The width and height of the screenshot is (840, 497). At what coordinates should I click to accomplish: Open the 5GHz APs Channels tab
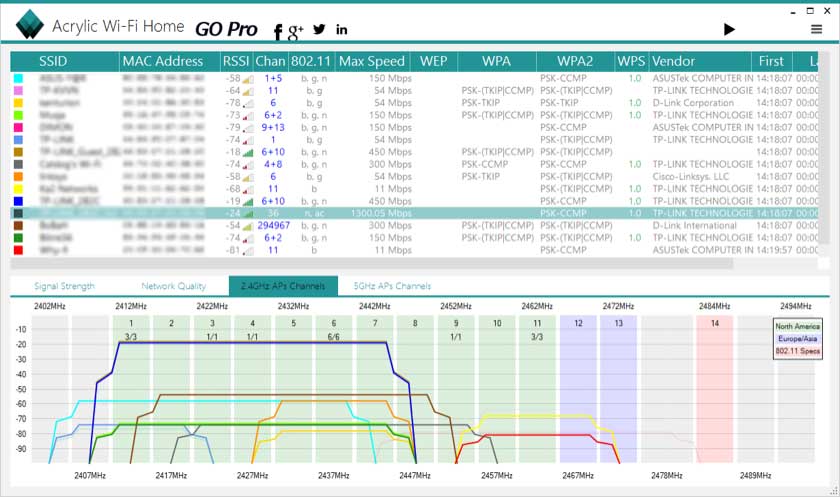392,286
